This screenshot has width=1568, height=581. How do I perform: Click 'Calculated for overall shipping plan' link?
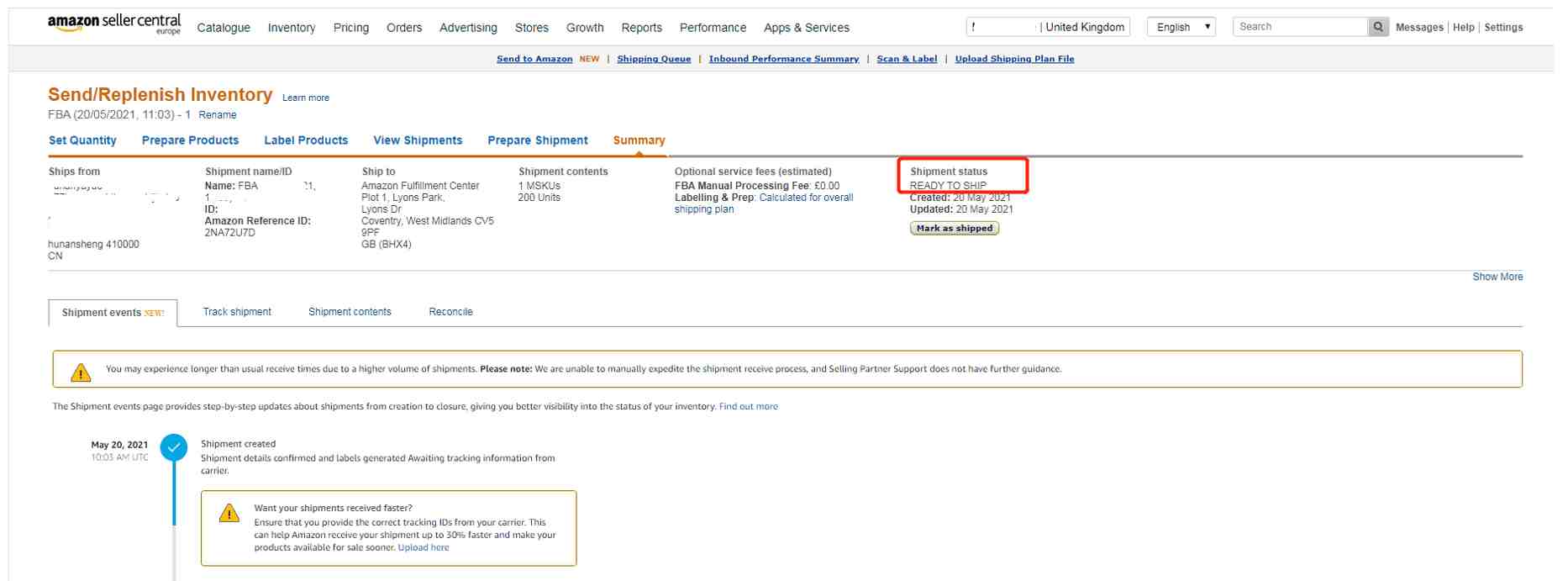pos(764,203)
